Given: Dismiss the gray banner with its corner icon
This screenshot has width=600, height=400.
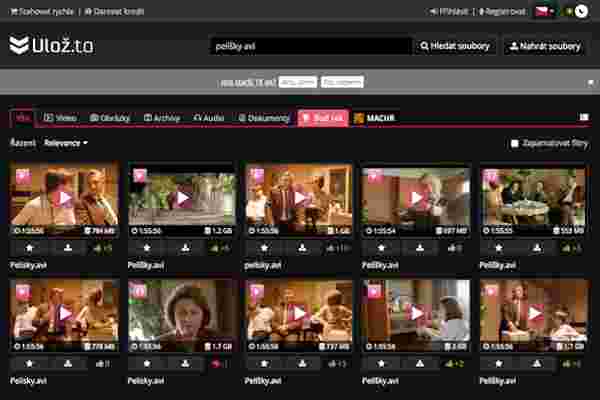Looking at the screenshot, I should 591,83.
